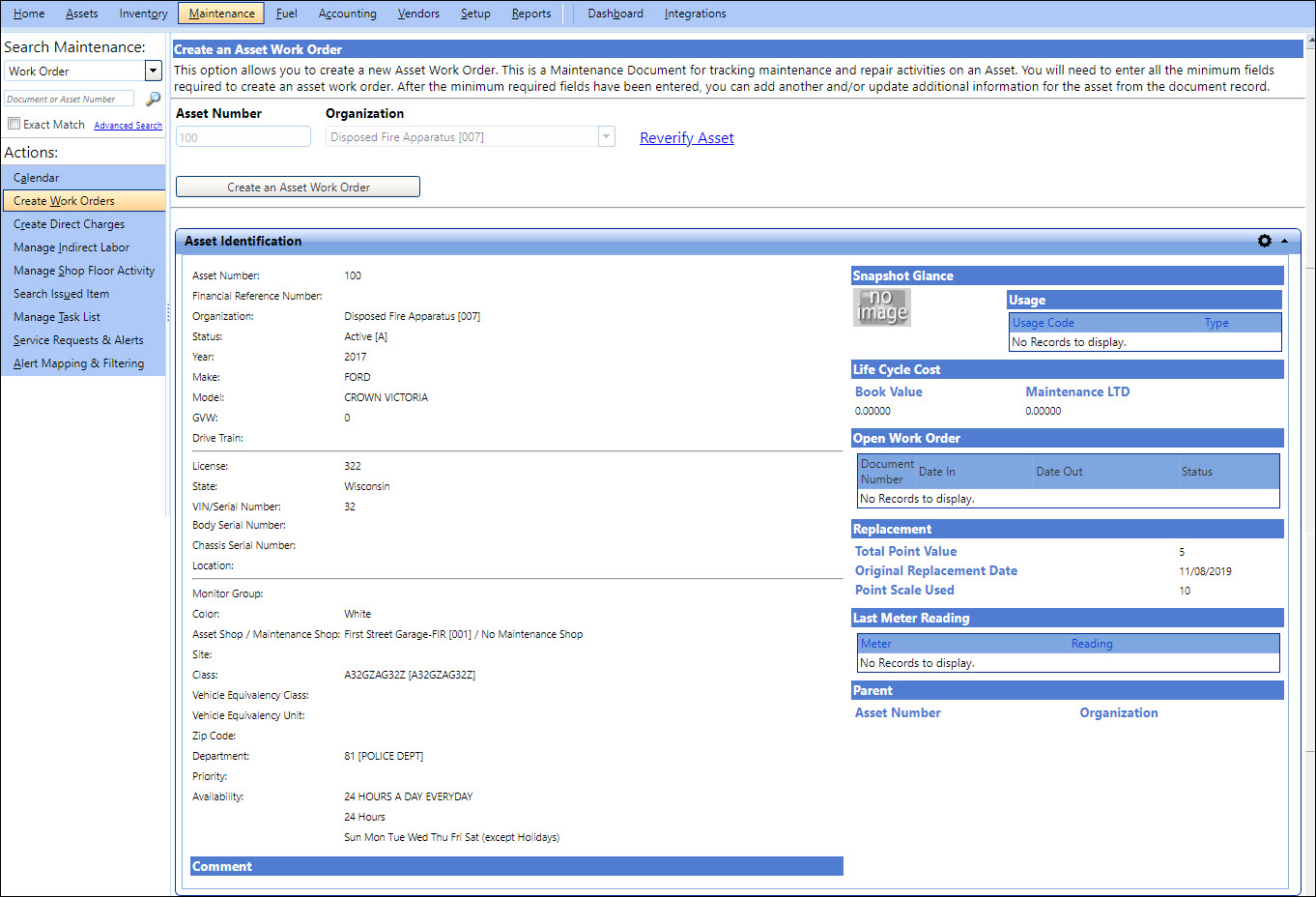Screen dimensions: 1316x897
Task: Open Search Issued Item
Action: 83,294
